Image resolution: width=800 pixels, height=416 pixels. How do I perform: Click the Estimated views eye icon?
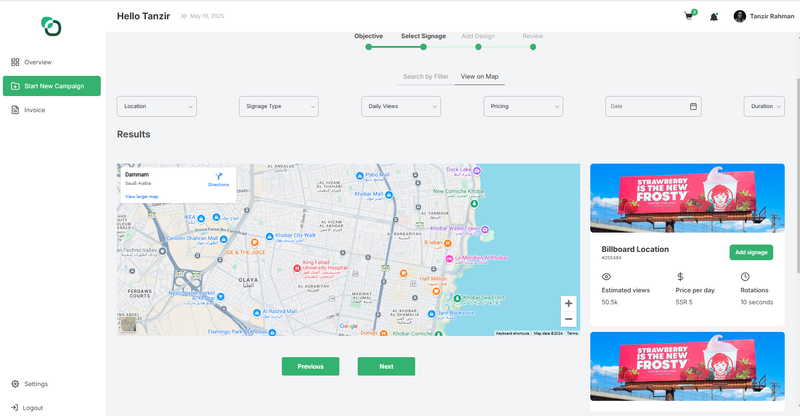click(606, 277)
